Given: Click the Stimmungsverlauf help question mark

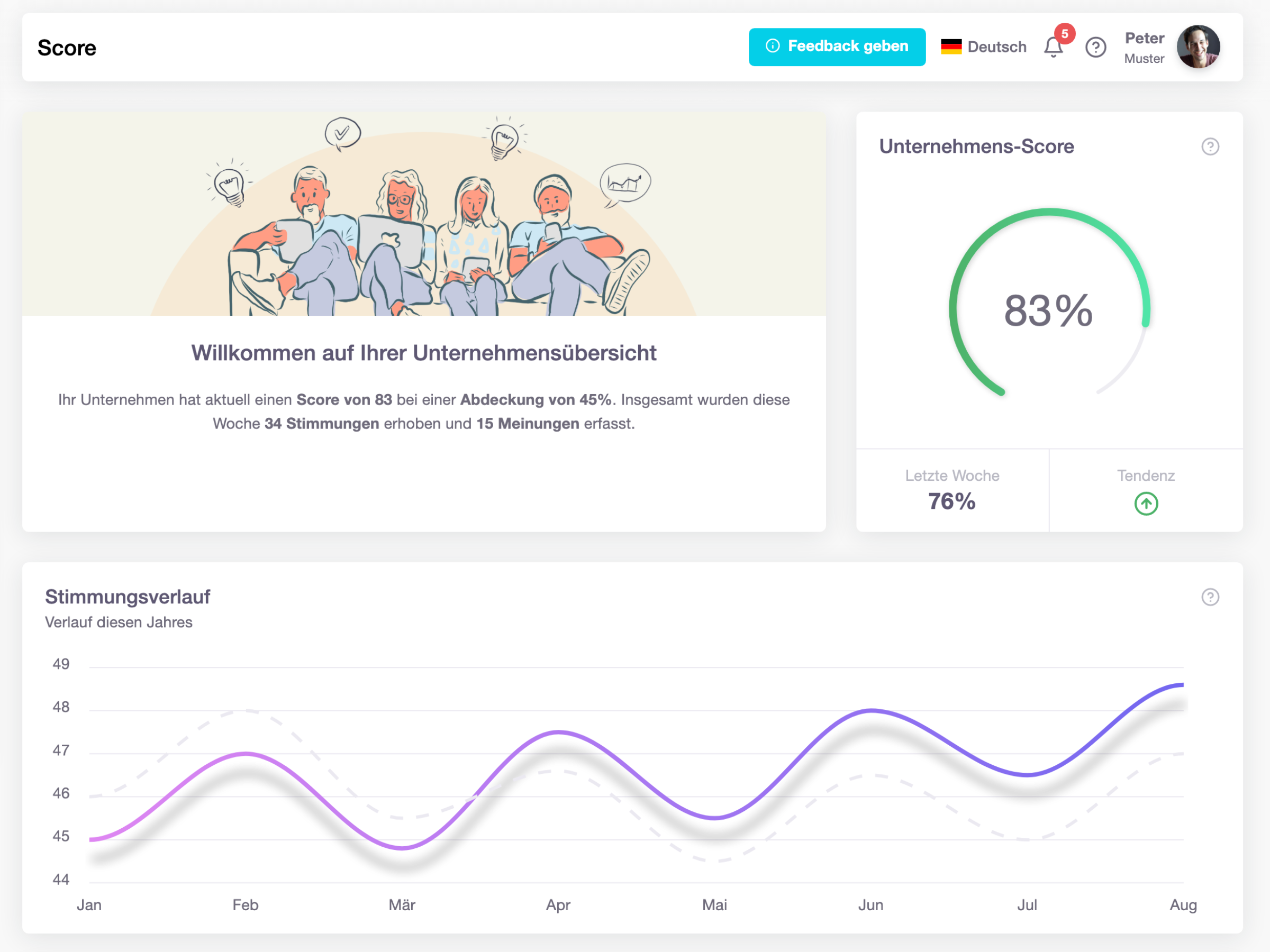Looking at the screenshot, I should 1210,597.
